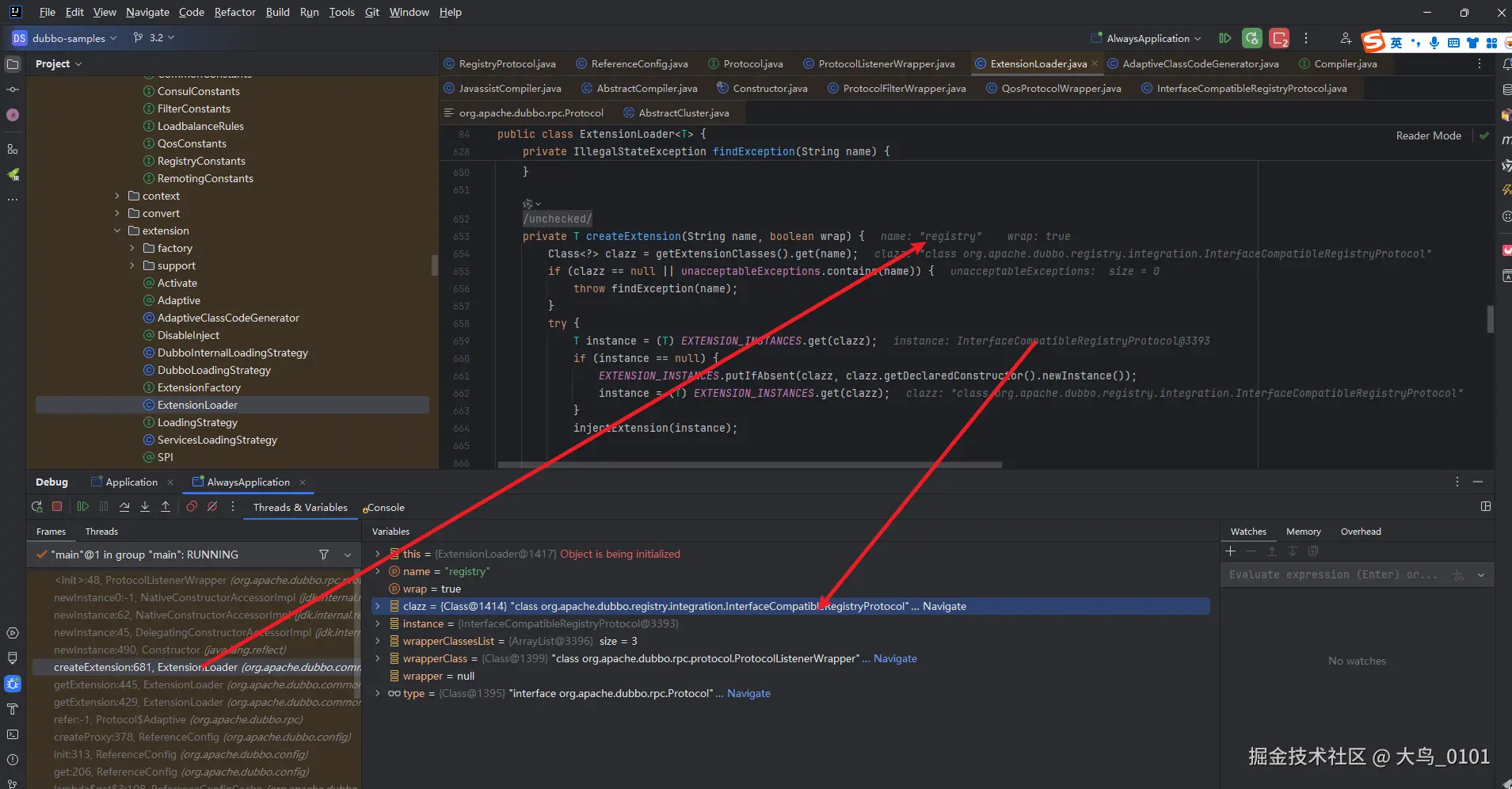Open dubbo-samples project dropdown

pyautogui.click(x=65, y=38)
